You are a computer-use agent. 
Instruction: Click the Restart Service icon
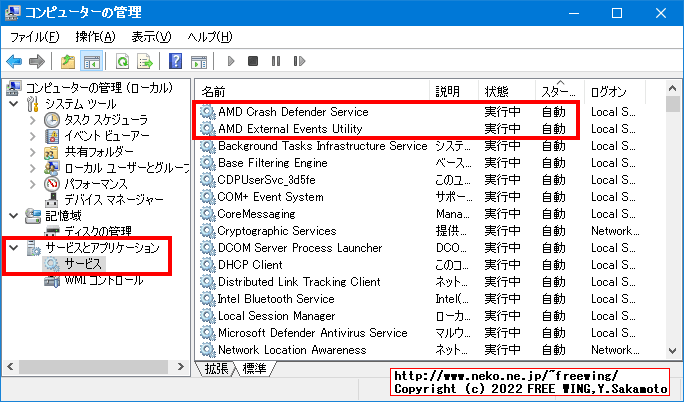click(299, 61)
